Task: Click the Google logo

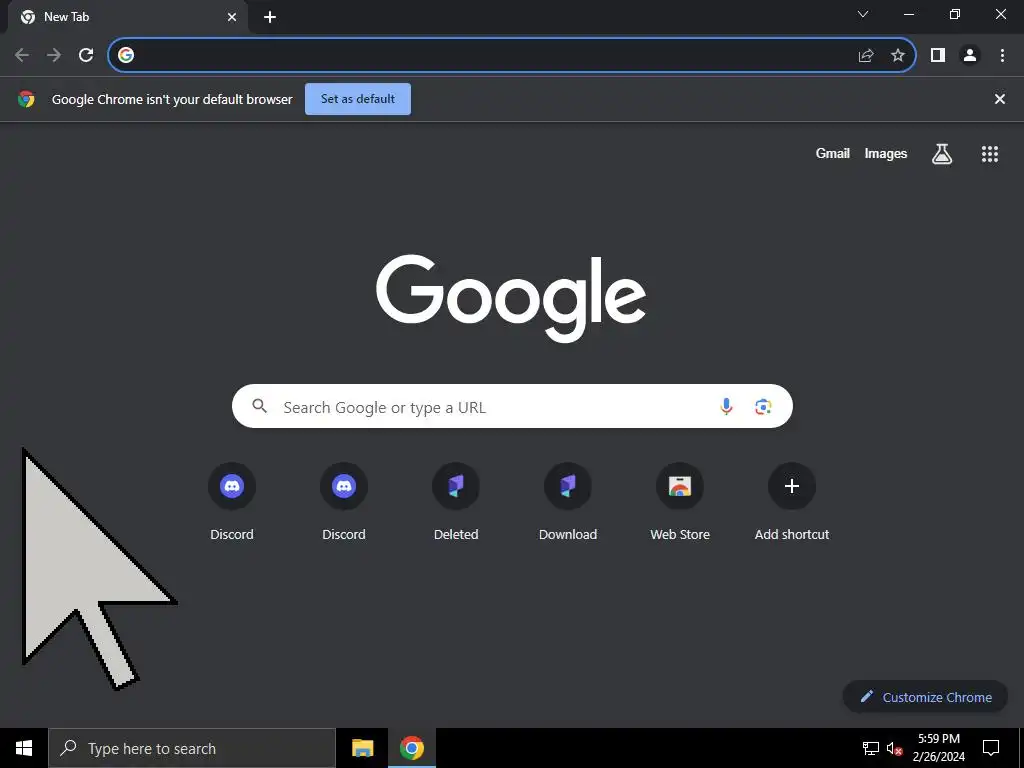Action: (x=511, y=298)
